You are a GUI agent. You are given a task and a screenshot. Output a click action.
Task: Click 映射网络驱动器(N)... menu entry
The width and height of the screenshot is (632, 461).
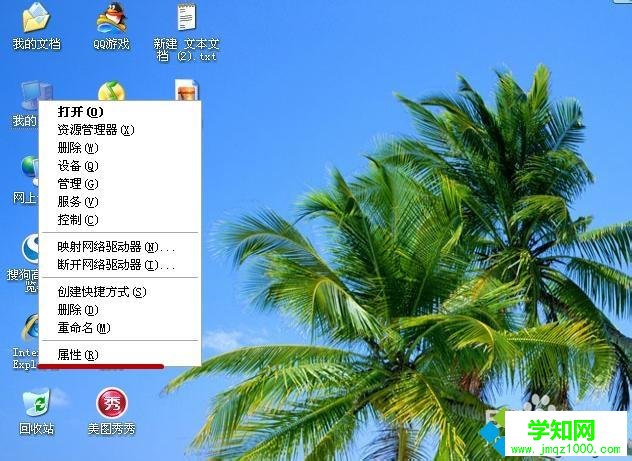point(120,247)
